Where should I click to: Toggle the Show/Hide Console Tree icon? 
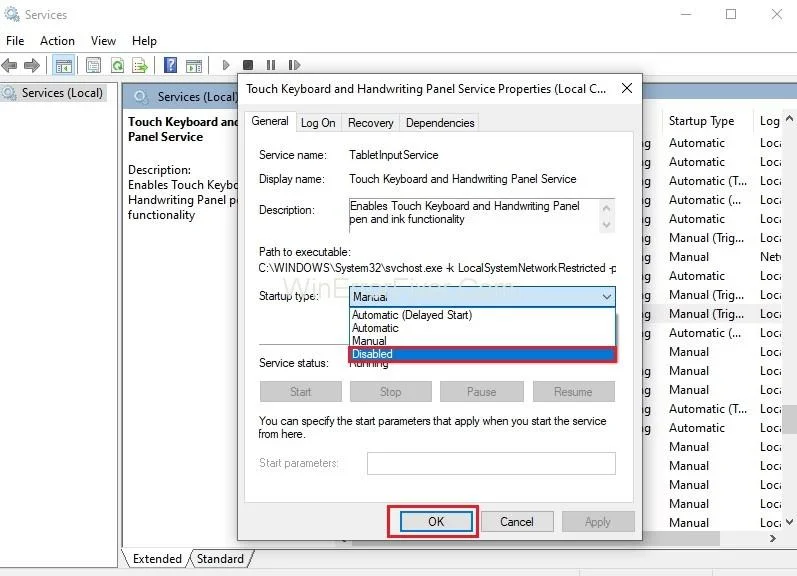click(63, 65)
